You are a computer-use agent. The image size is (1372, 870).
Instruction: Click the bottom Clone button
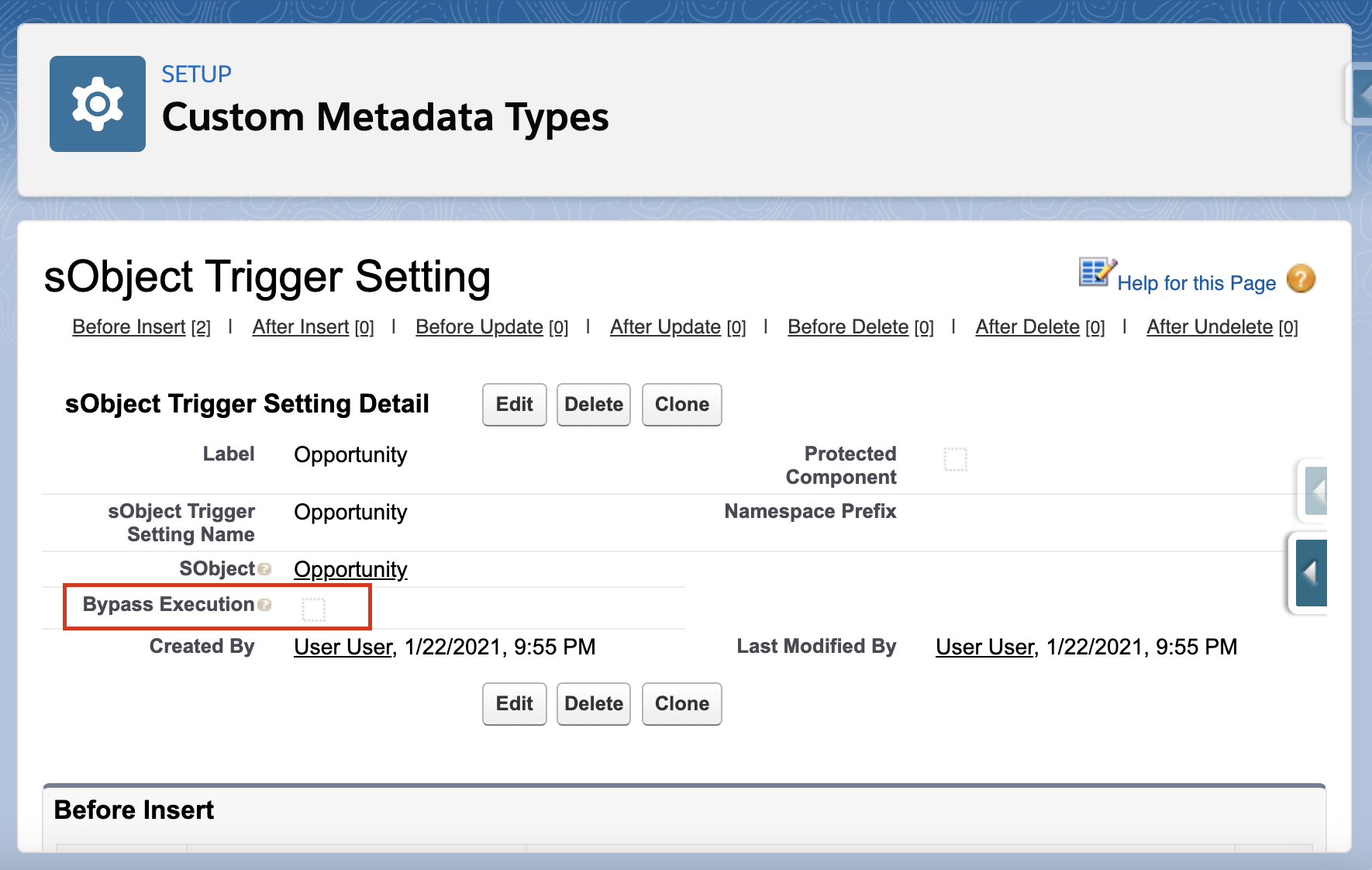(682, 704)
